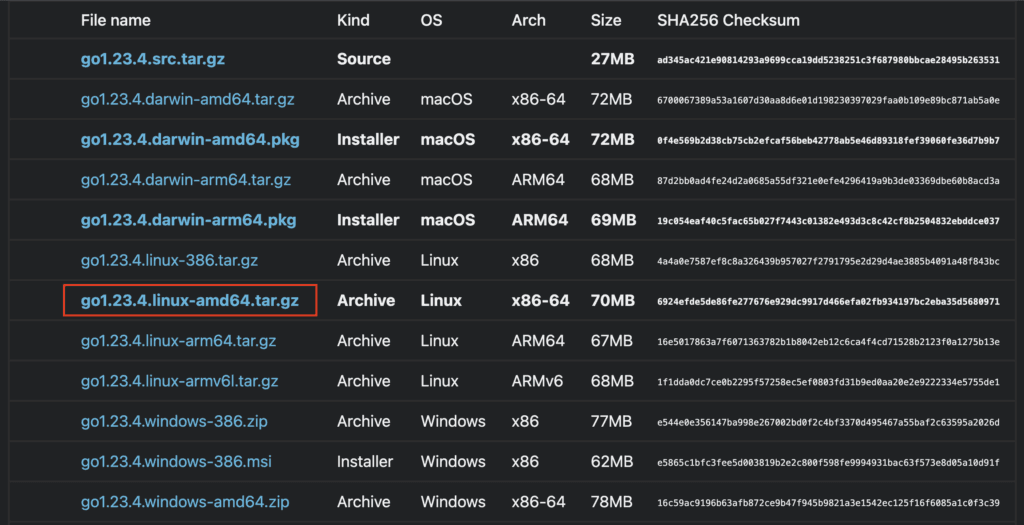The image size is (1024, 525).
Task: Click the Kind column header
Action: [353, 20]
